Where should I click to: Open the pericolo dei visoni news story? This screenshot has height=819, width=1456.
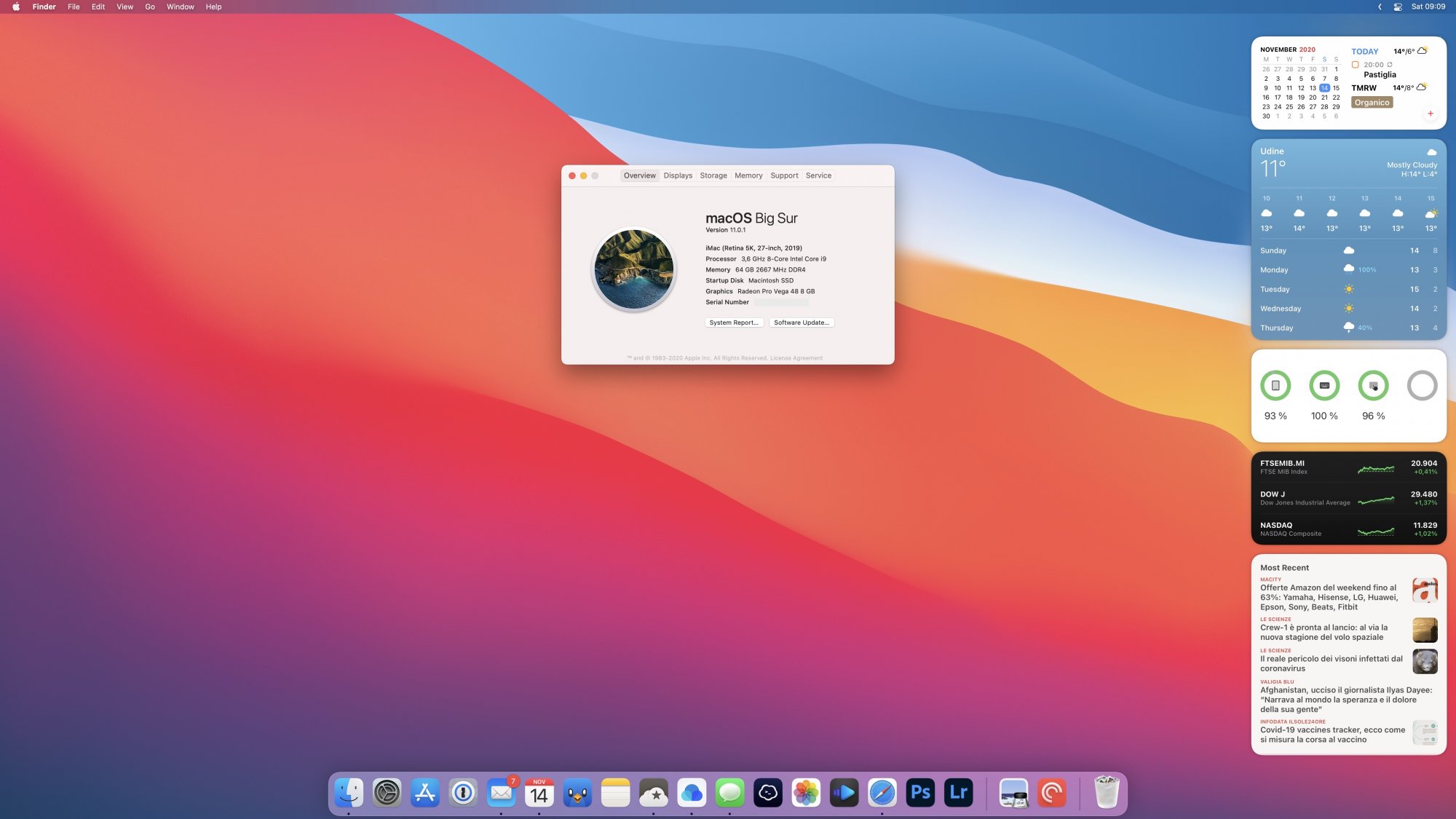click(x=1348, y=661)
